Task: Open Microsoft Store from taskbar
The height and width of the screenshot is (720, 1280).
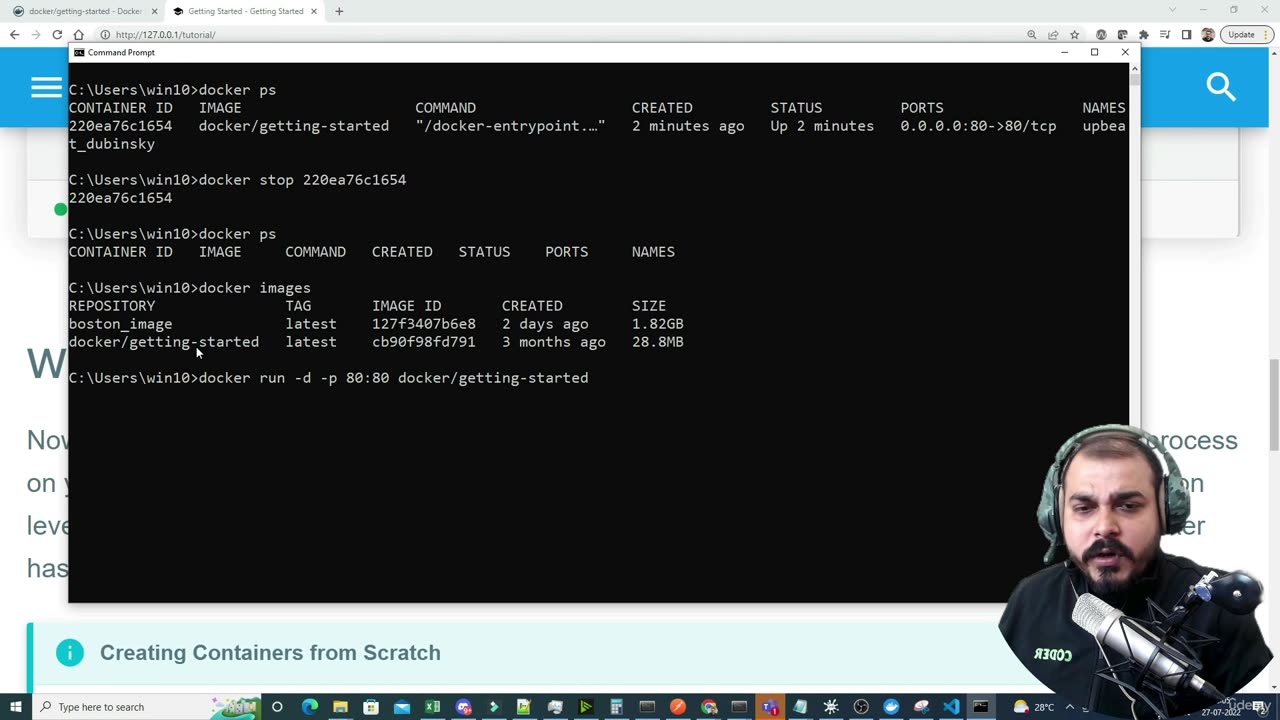Action: click(x=371, y=707)
